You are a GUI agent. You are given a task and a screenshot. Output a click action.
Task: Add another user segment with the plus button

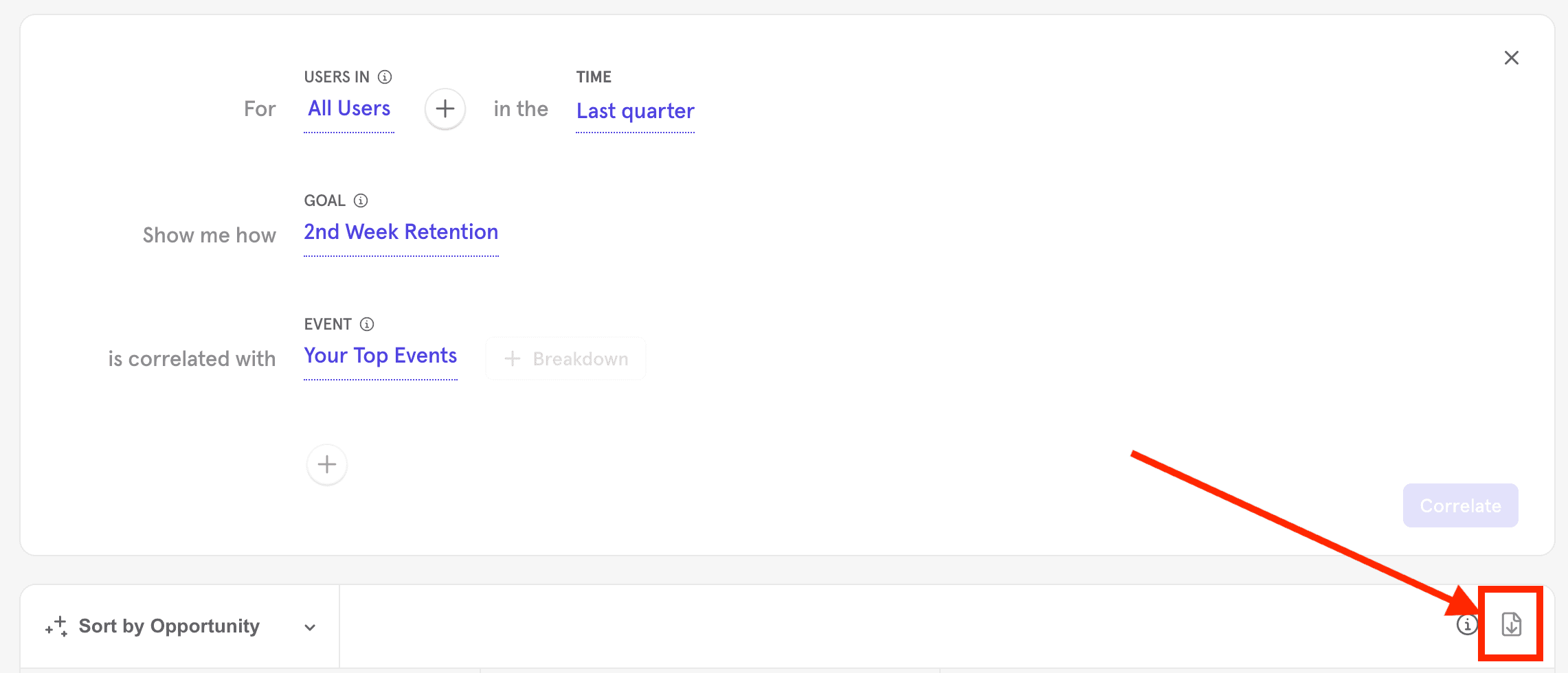click(445, 109)
